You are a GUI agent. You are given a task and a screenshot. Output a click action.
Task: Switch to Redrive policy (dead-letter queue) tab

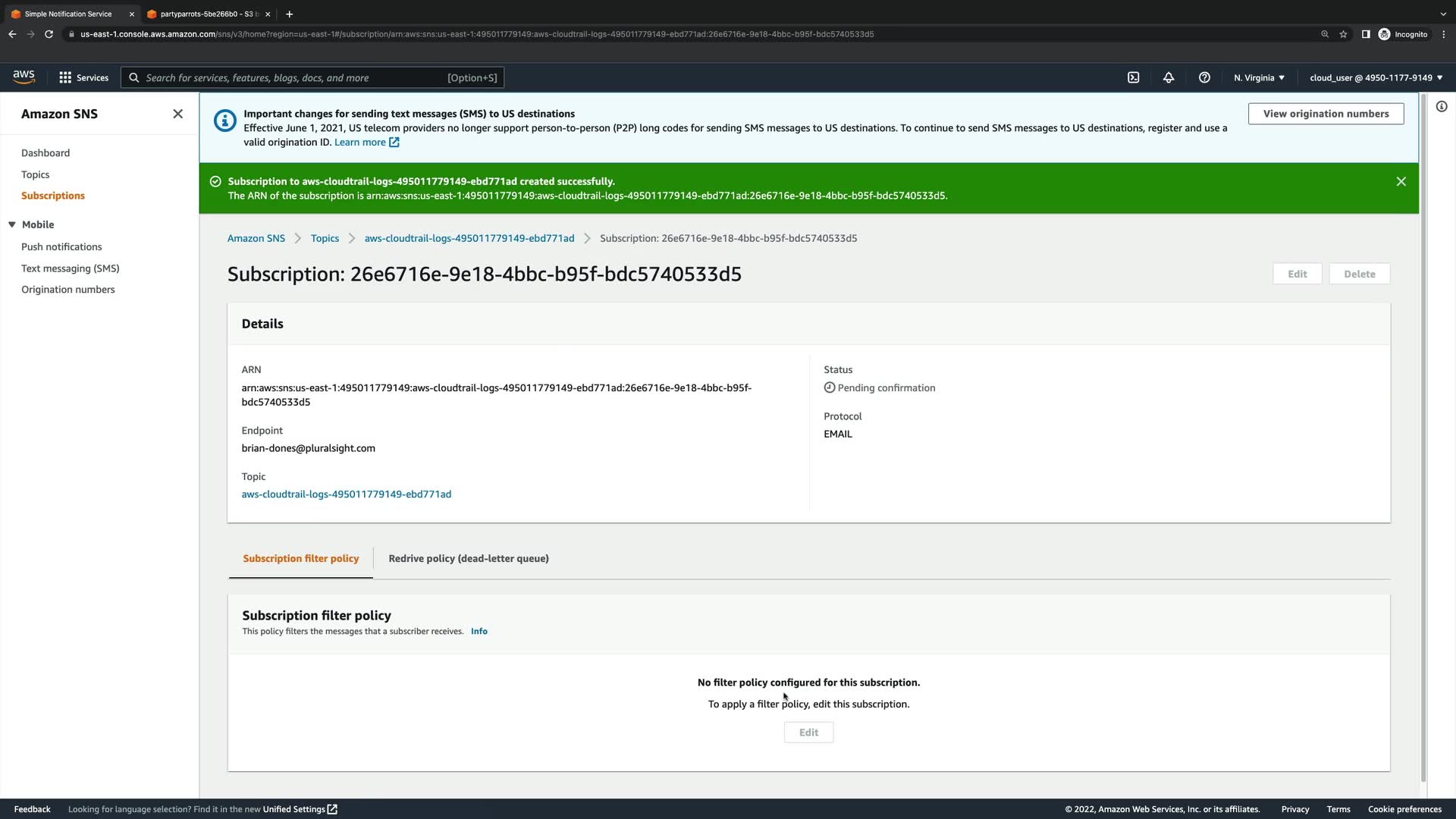[x=468, y=558]
